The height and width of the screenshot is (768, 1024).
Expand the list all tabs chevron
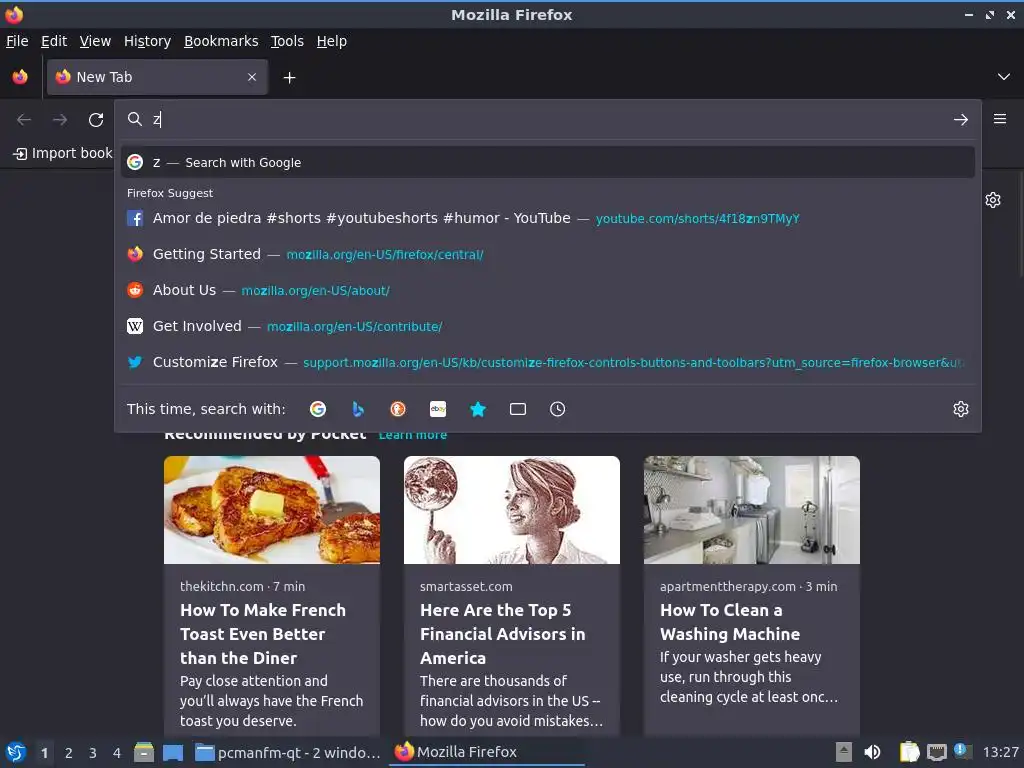pyautogui.click(x=1004, y=77)
